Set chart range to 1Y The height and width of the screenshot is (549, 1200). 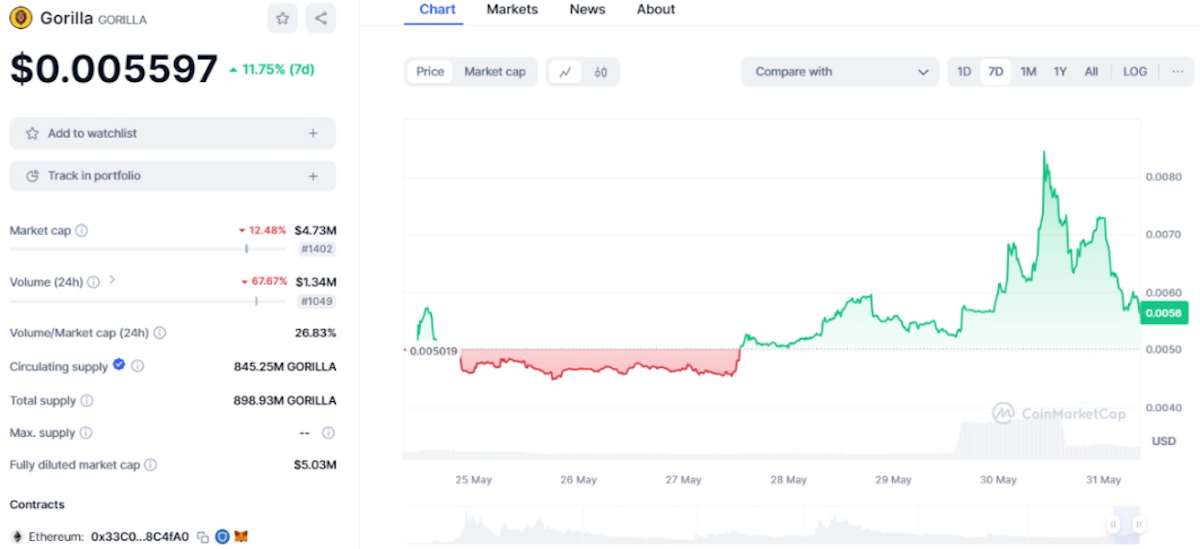pos(1060,72)
